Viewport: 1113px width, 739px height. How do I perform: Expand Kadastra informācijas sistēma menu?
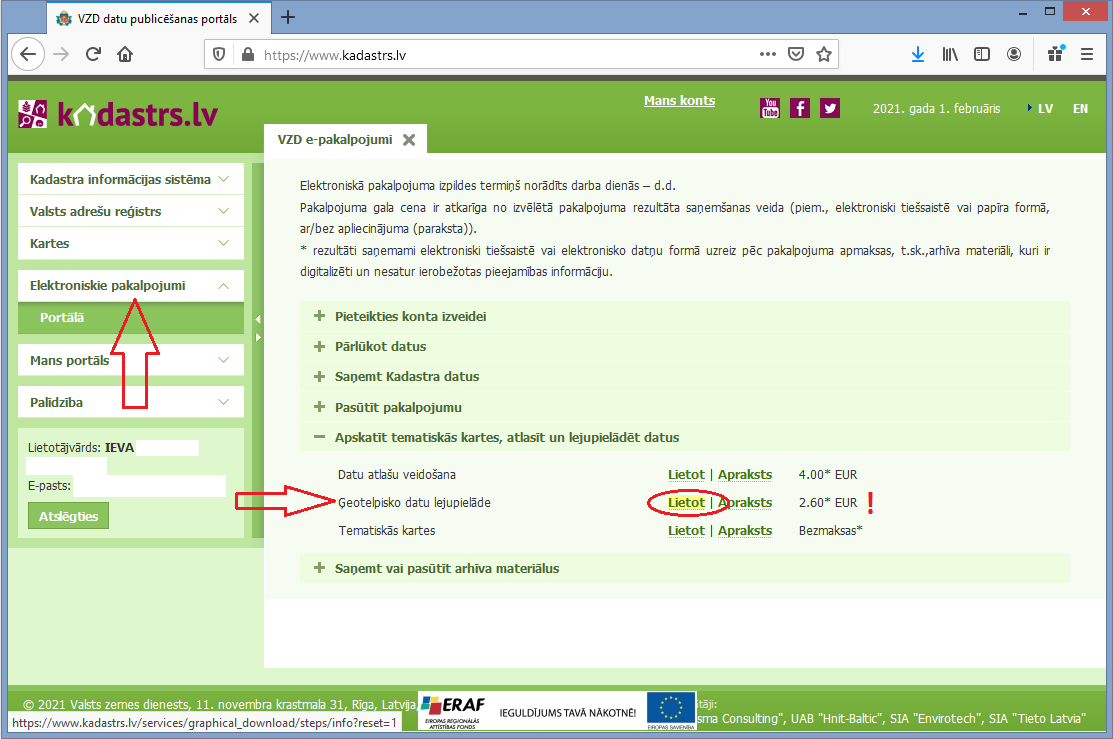click(x=130, y=180)
